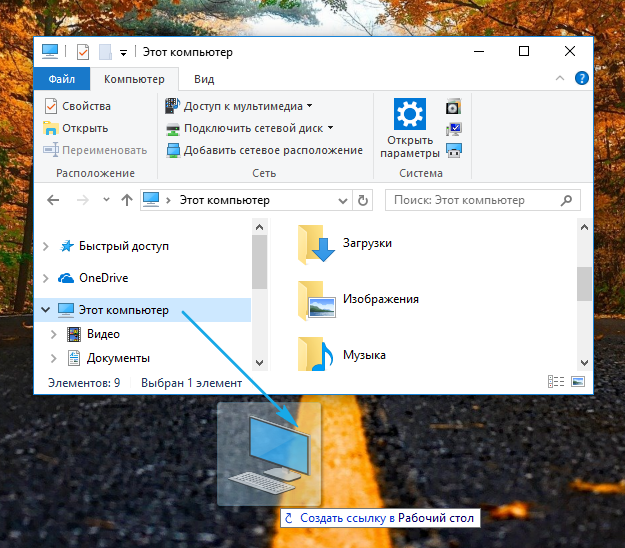Click the OneDrive cloud icon
Viewport: 625px width, 548px height.
(x=66, y=278)
